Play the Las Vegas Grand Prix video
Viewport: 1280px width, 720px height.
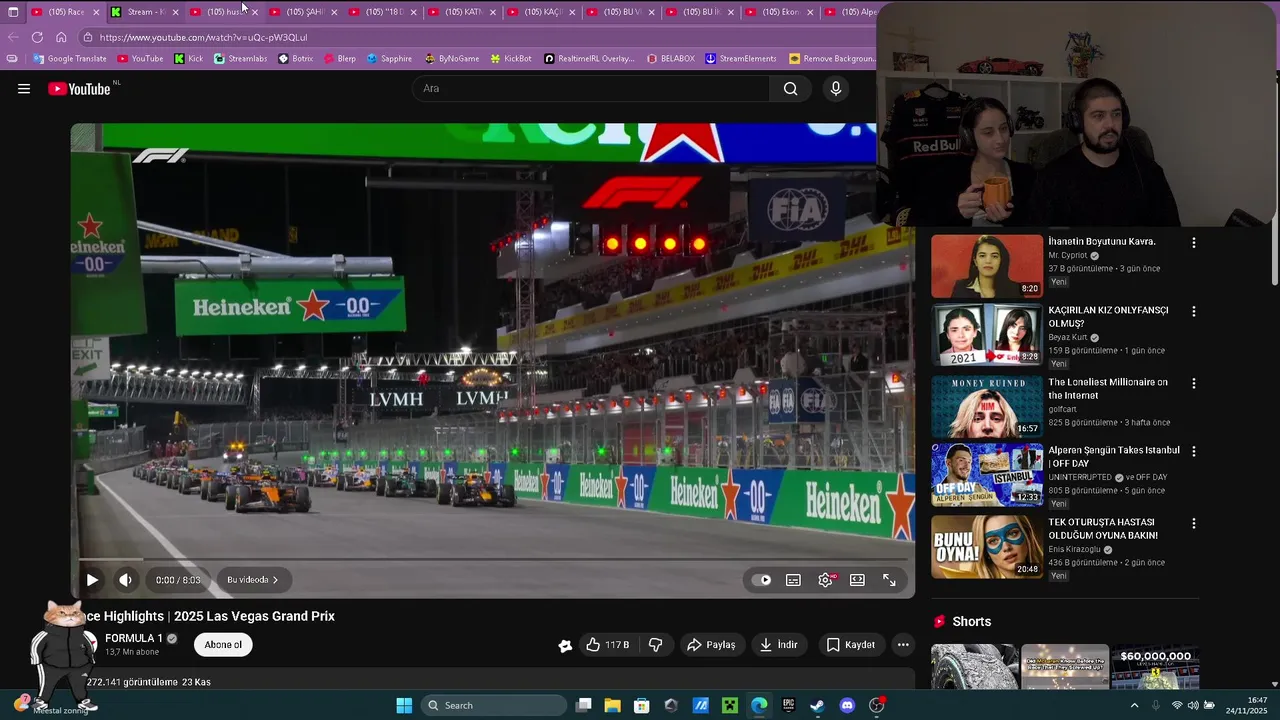tap(92, 580)
